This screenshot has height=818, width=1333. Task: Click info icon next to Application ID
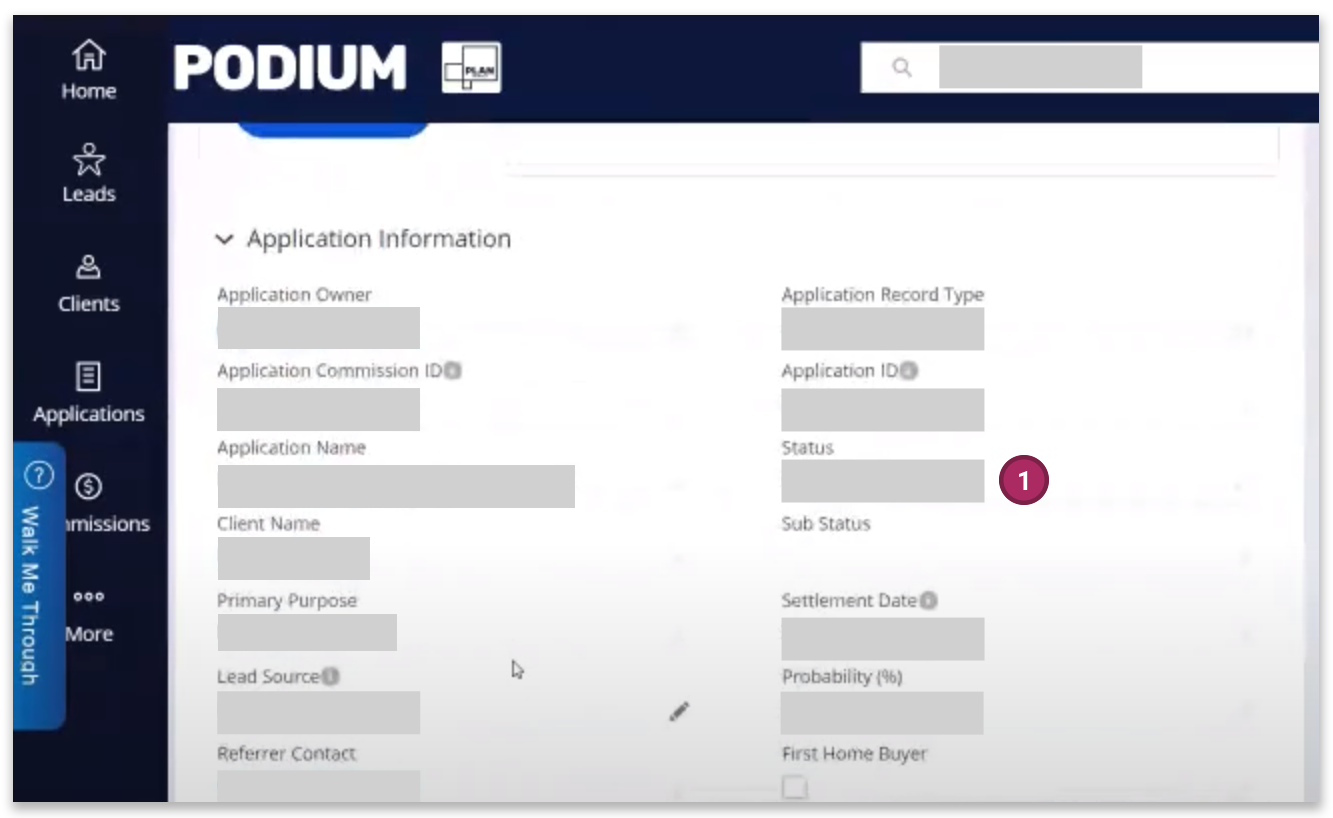coord(908,371)
